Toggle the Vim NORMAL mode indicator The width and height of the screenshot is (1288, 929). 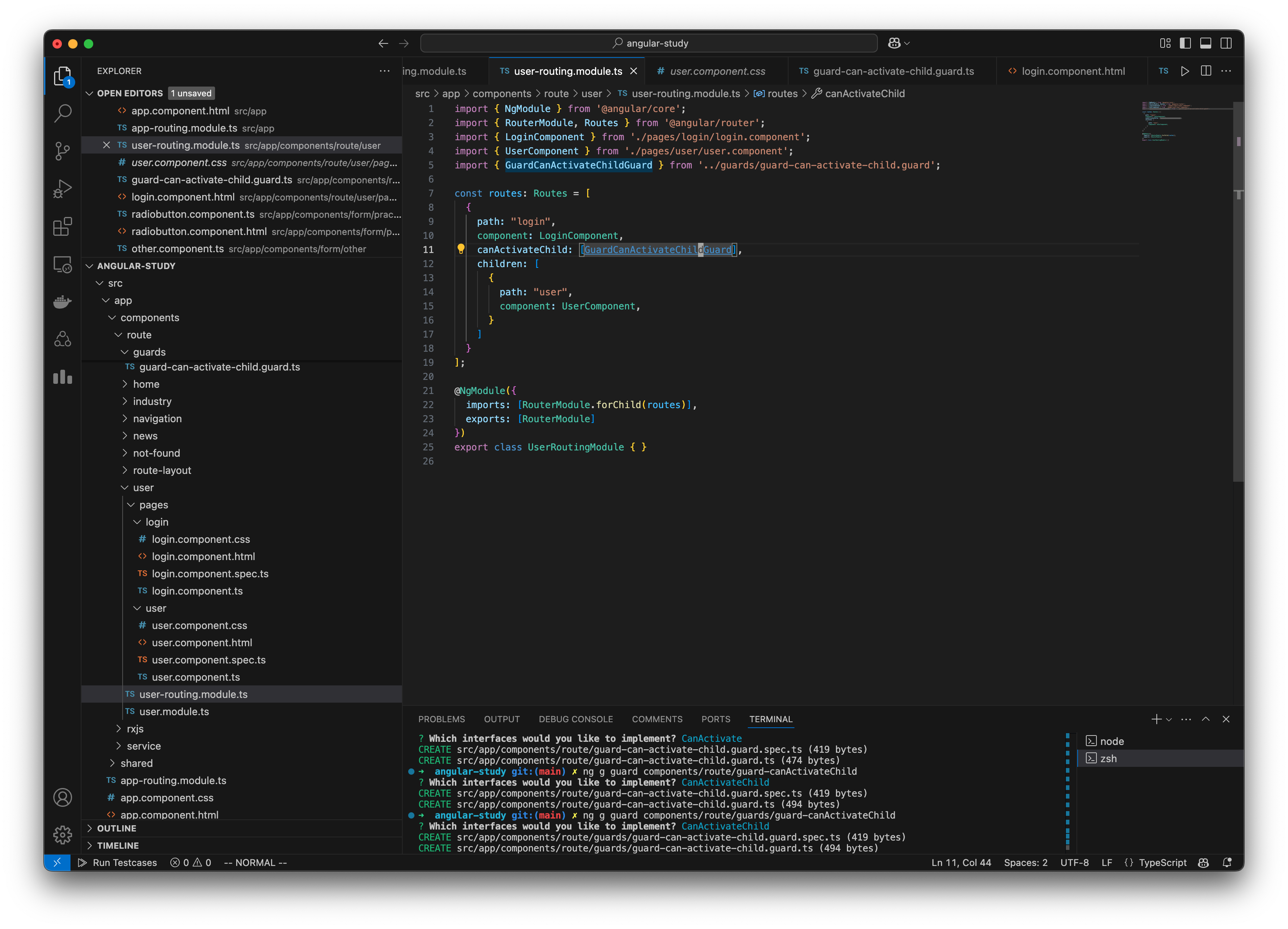pos(254,862)
